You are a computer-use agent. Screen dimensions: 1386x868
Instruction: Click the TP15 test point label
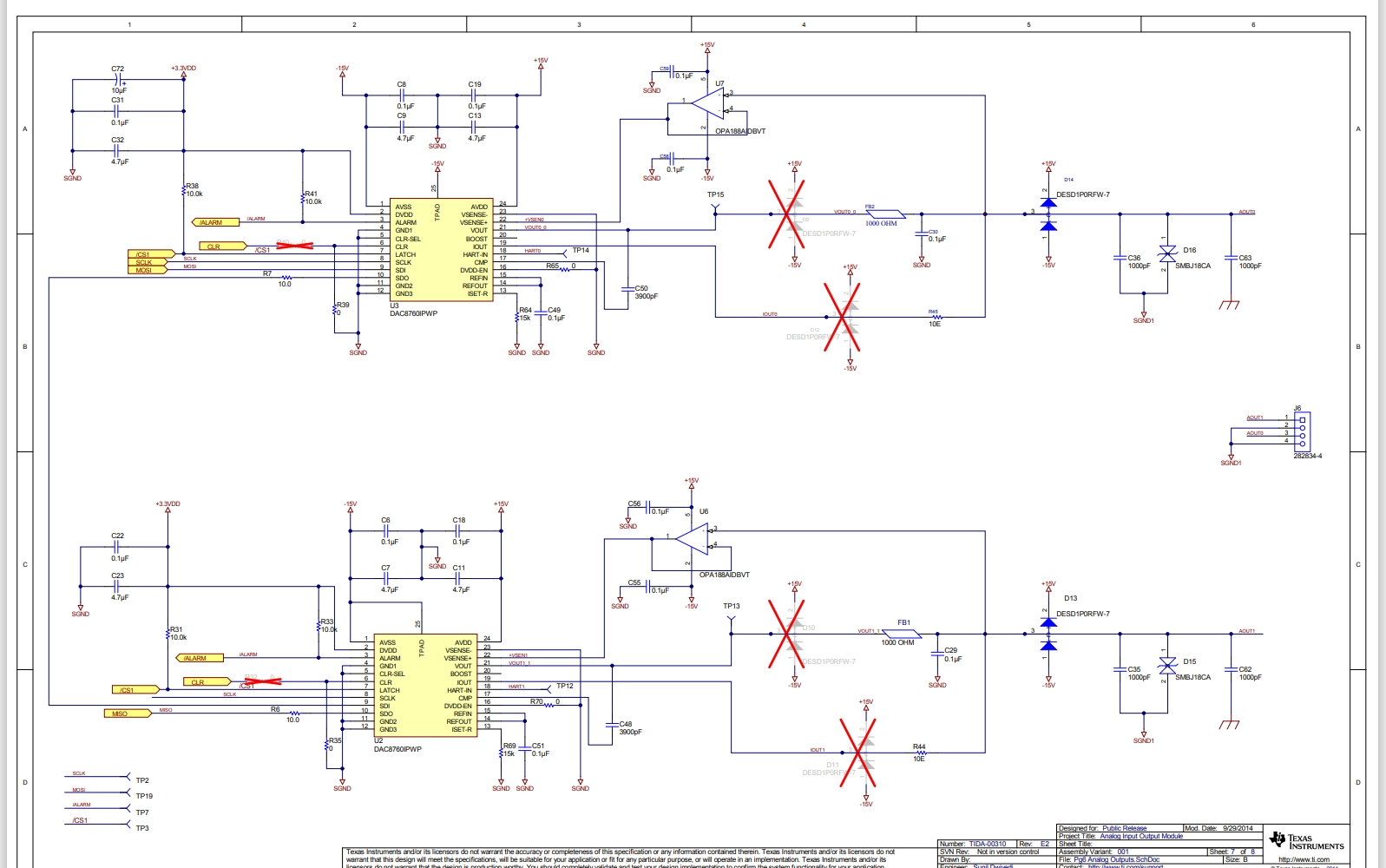[715, 195]
